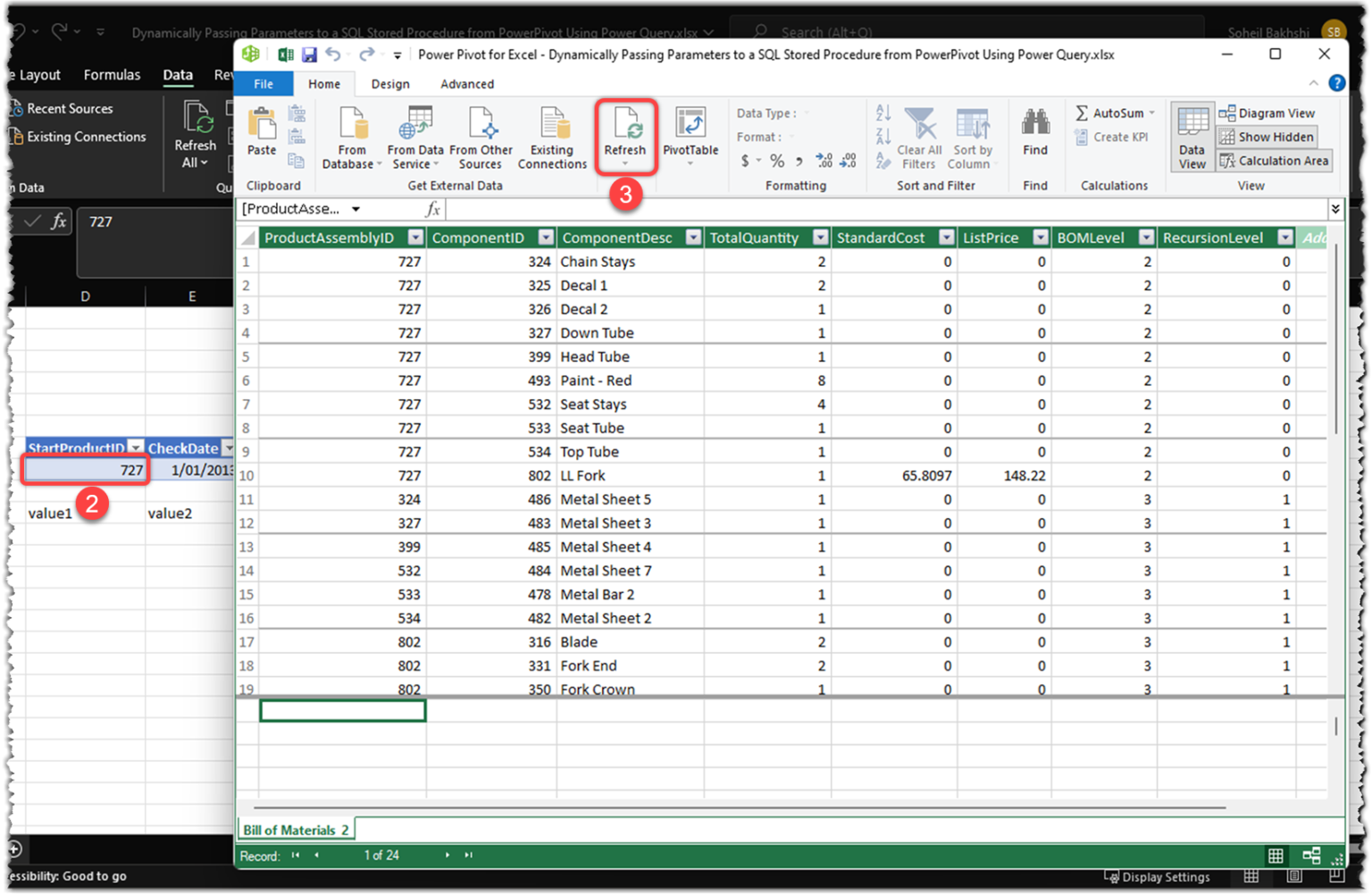Viewport: 1372px width, 894px height.
Task: Select the Bill of Materials 2 sheet tab
Action: click(296, 831)
